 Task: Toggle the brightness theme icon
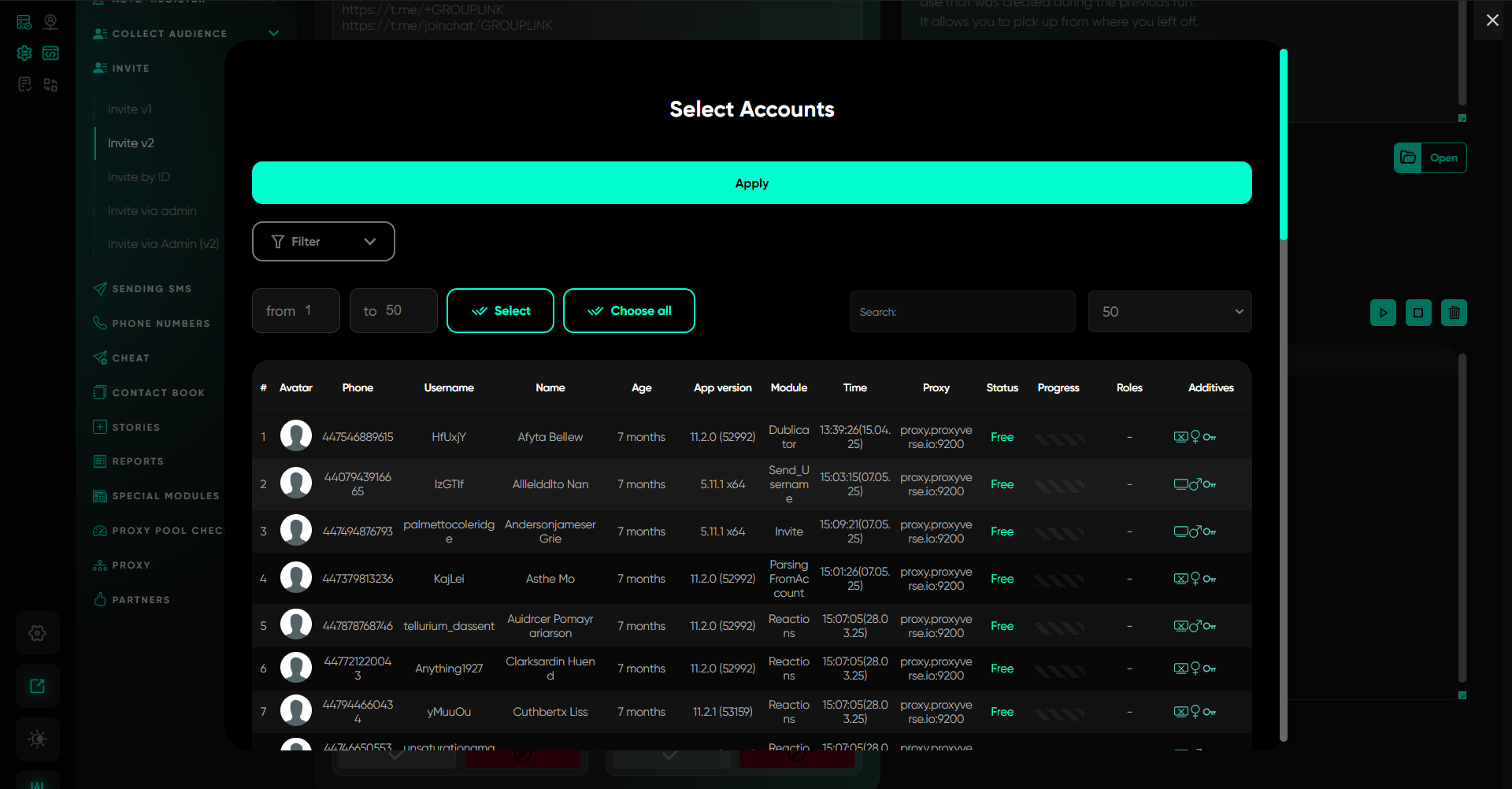(37, 739)
